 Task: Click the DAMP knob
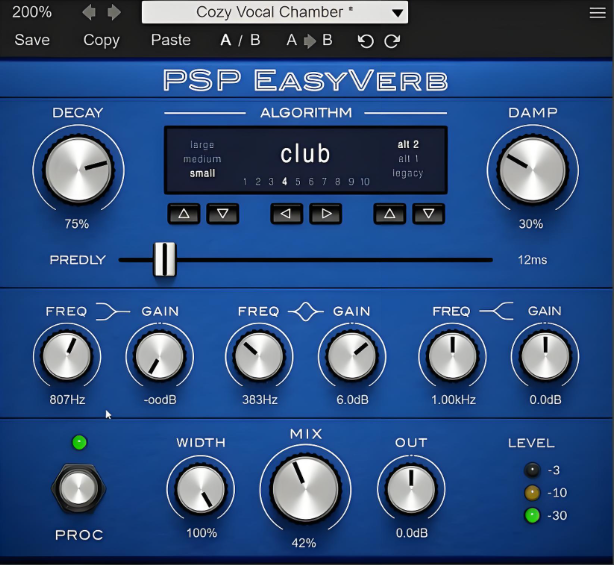click(533, 170)
